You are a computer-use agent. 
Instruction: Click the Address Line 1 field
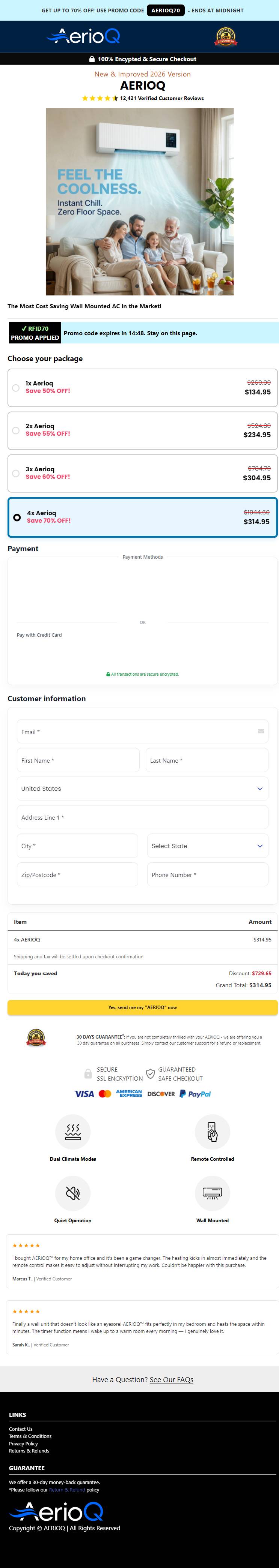[143, 817]
